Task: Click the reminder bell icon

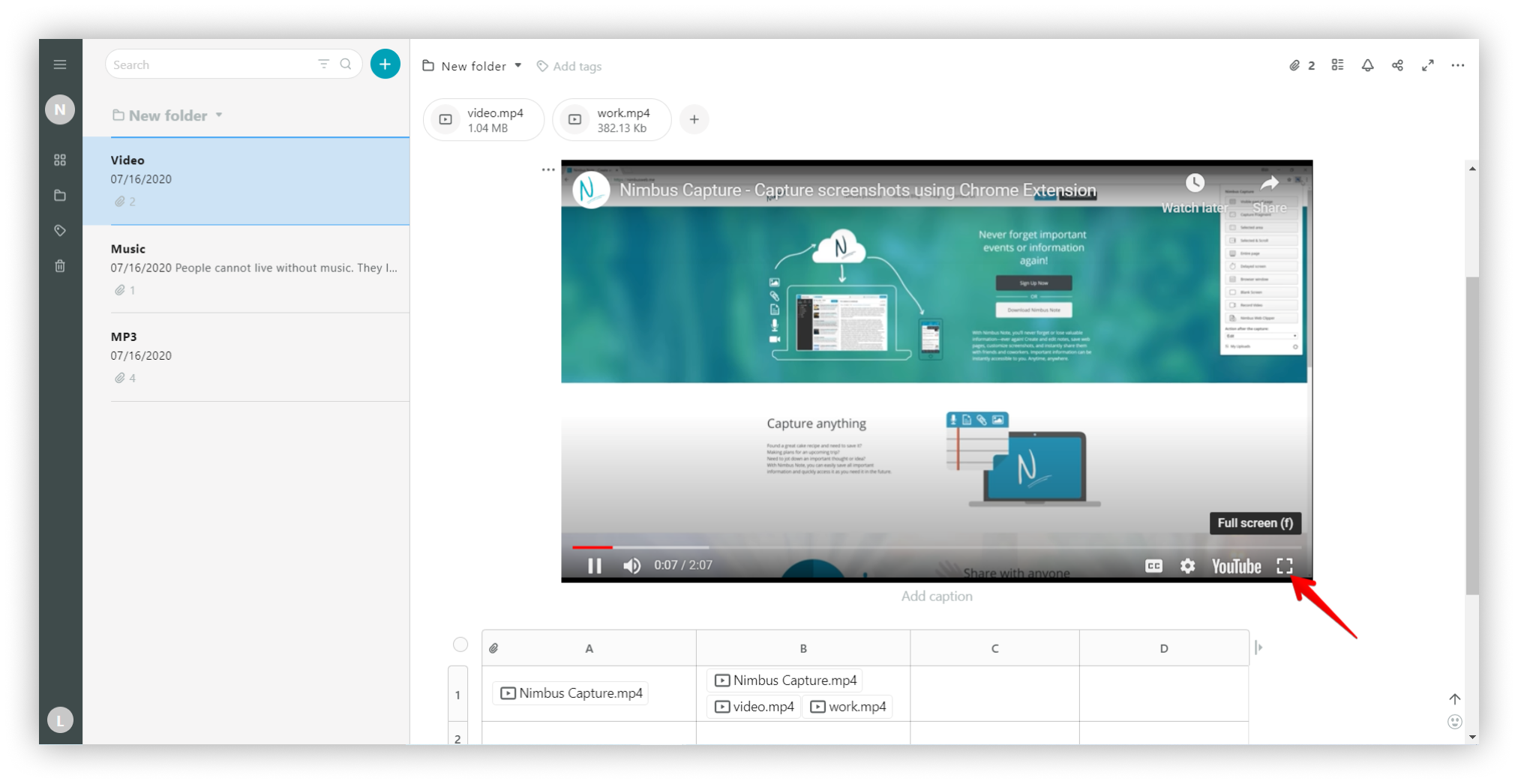Action: coord(1368,65)
